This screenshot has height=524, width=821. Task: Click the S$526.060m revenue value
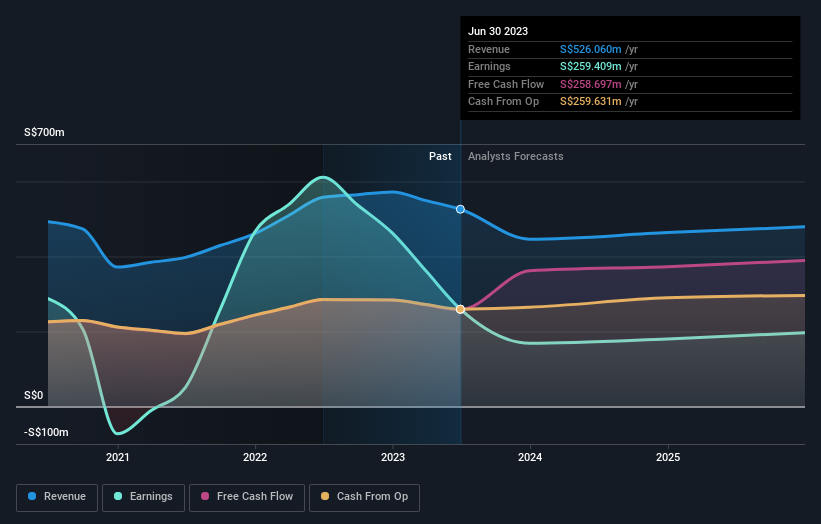point(591,49)
